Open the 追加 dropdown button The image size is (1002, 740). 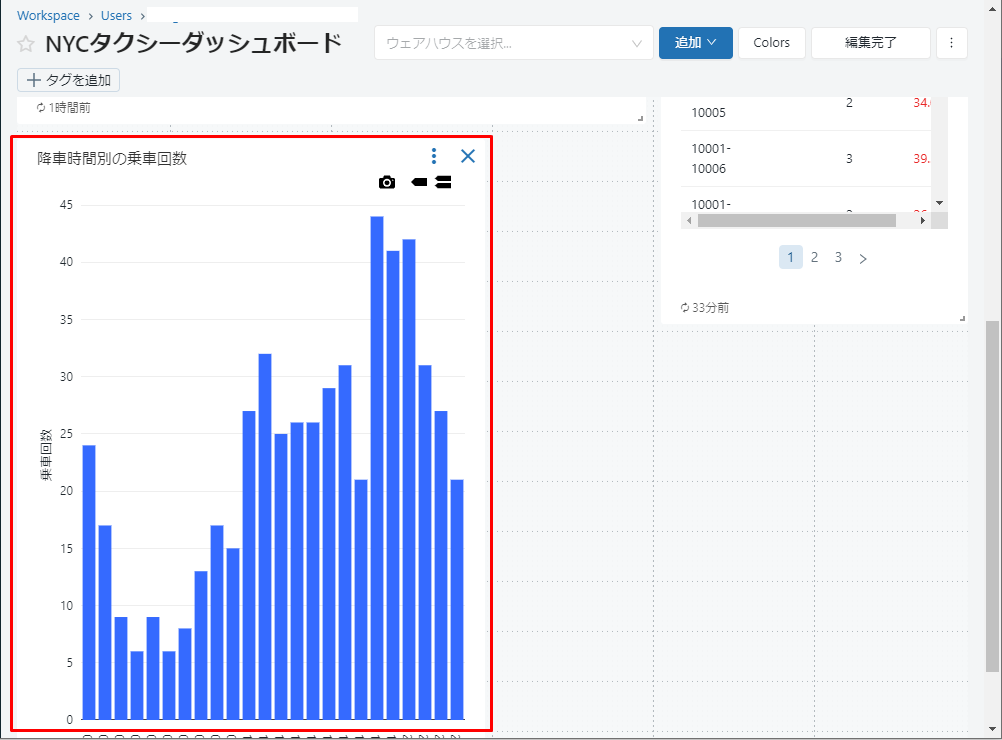695,43
